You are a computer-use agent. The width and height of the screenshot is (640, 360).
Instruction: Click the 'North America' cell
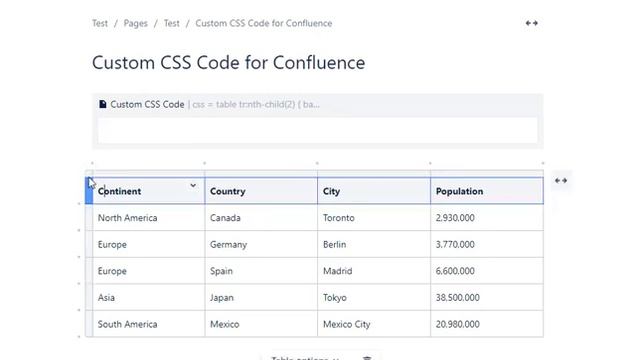149,218
